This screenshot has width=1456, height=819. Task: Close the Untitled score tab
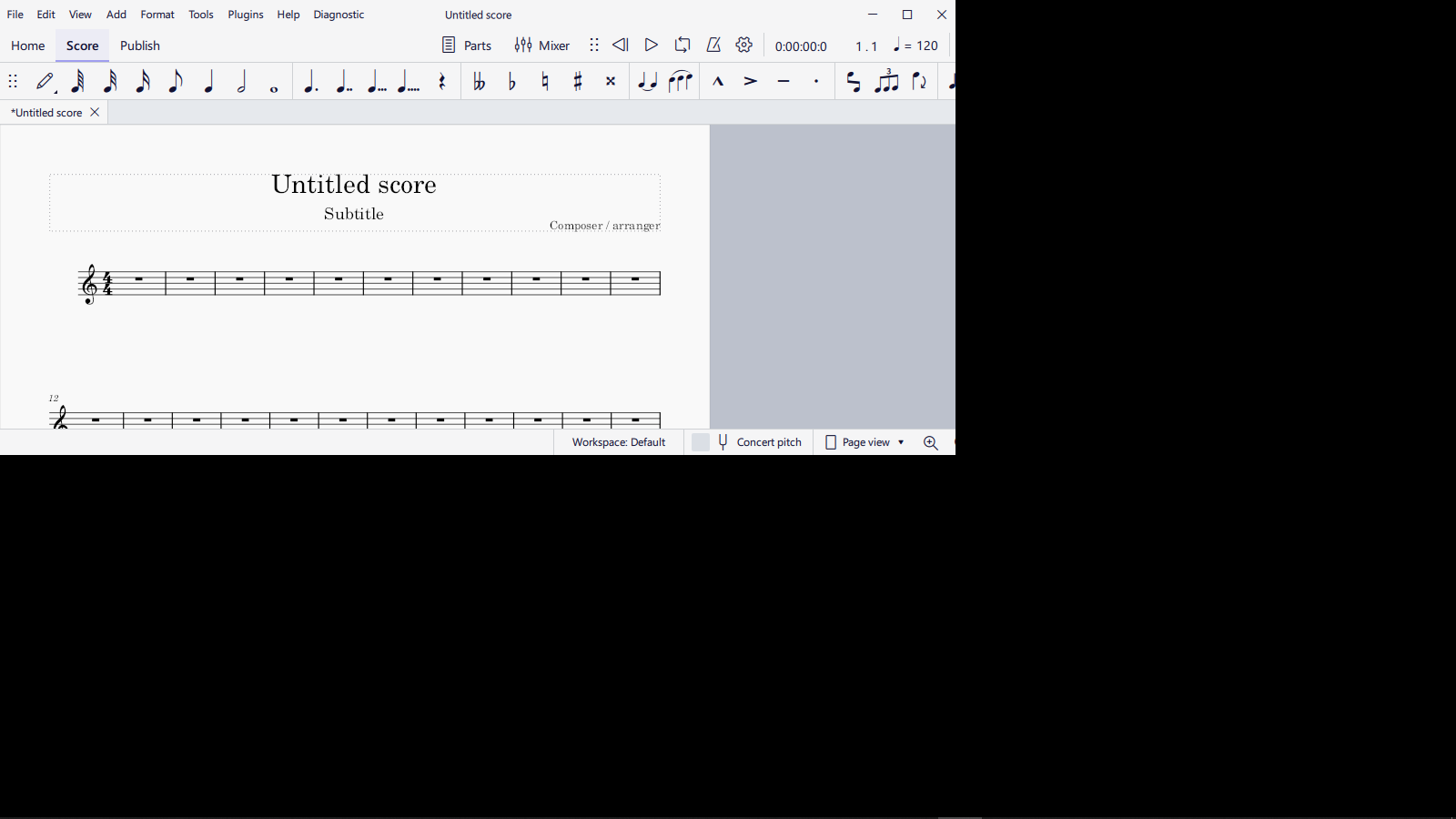pyautogui.click(x=95, y=113)
